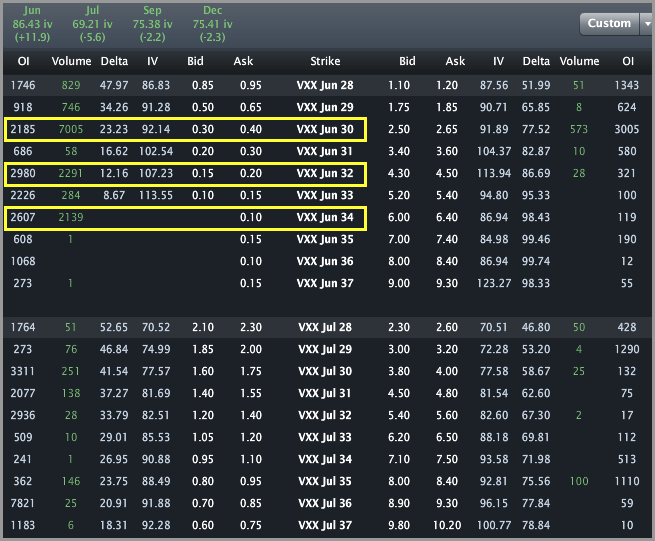Click put IV 123.27 on Jun 37
This screenshot has height=541, width=655.
[x=494, y=283]
